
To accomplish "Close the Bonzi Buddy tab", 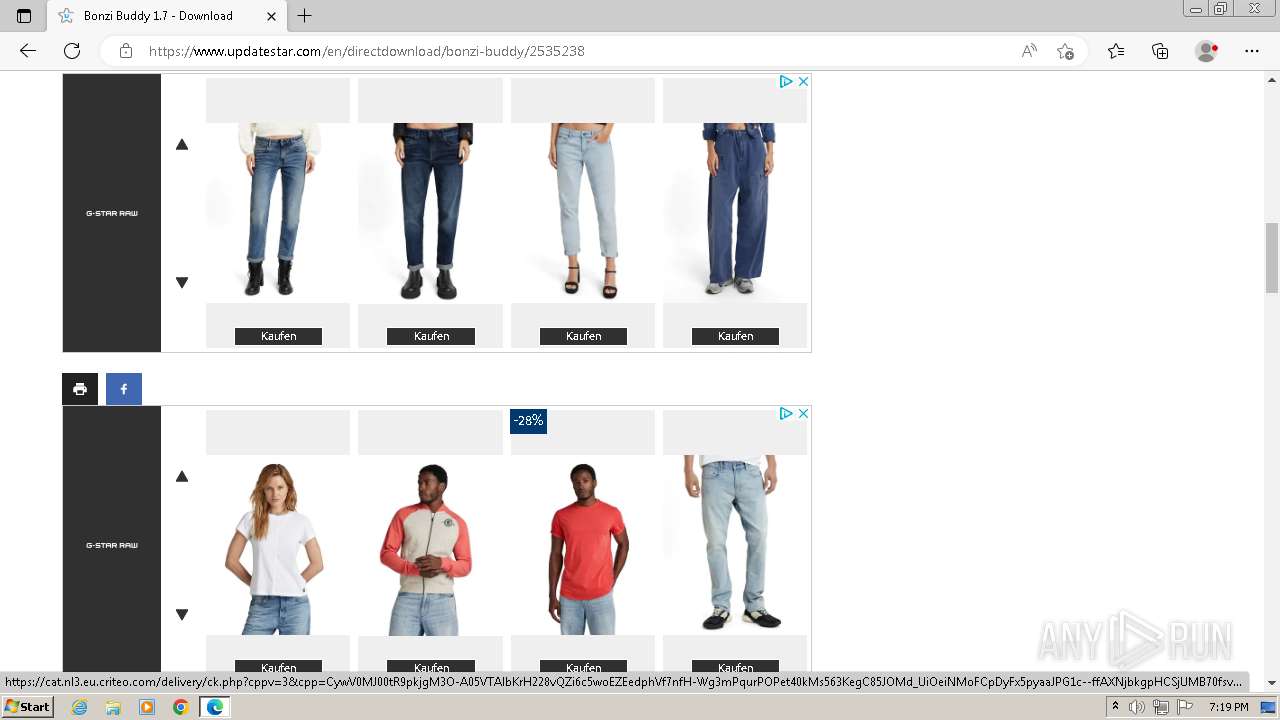I will point(271,16).
